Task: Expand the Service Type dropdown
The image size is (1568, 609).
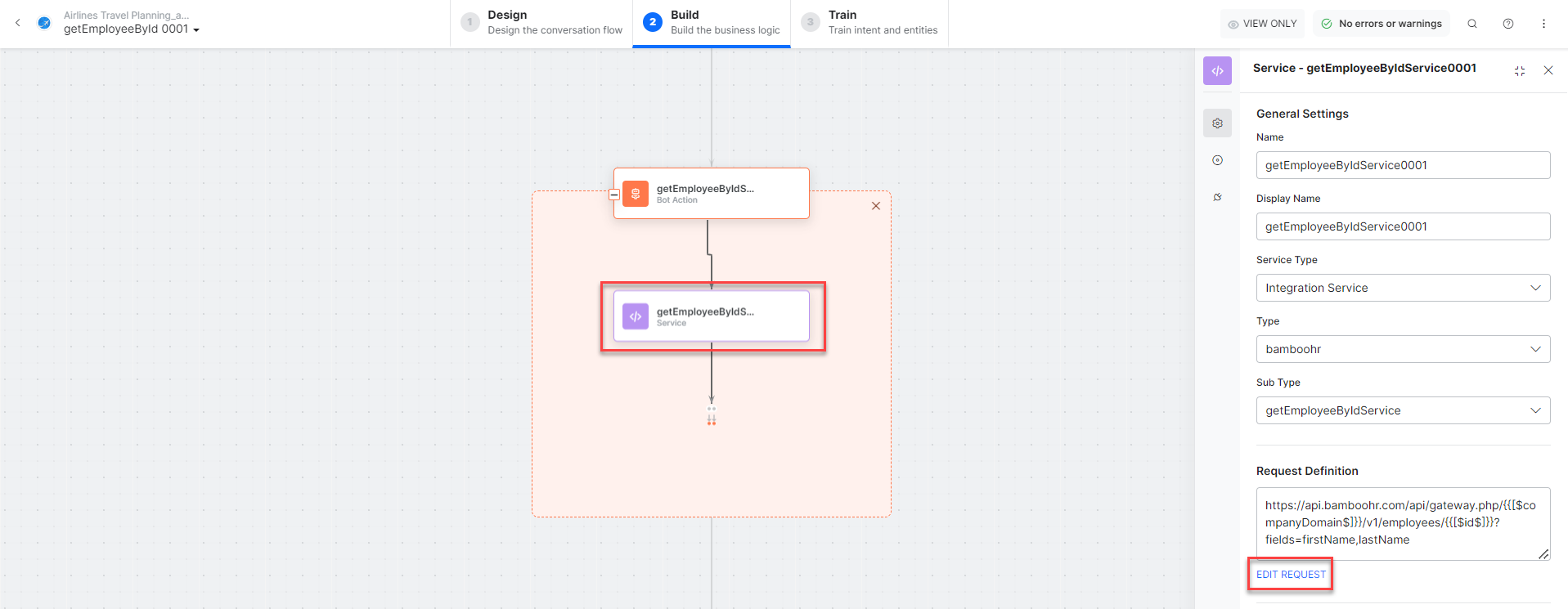Action: (x=1402, y=288)
